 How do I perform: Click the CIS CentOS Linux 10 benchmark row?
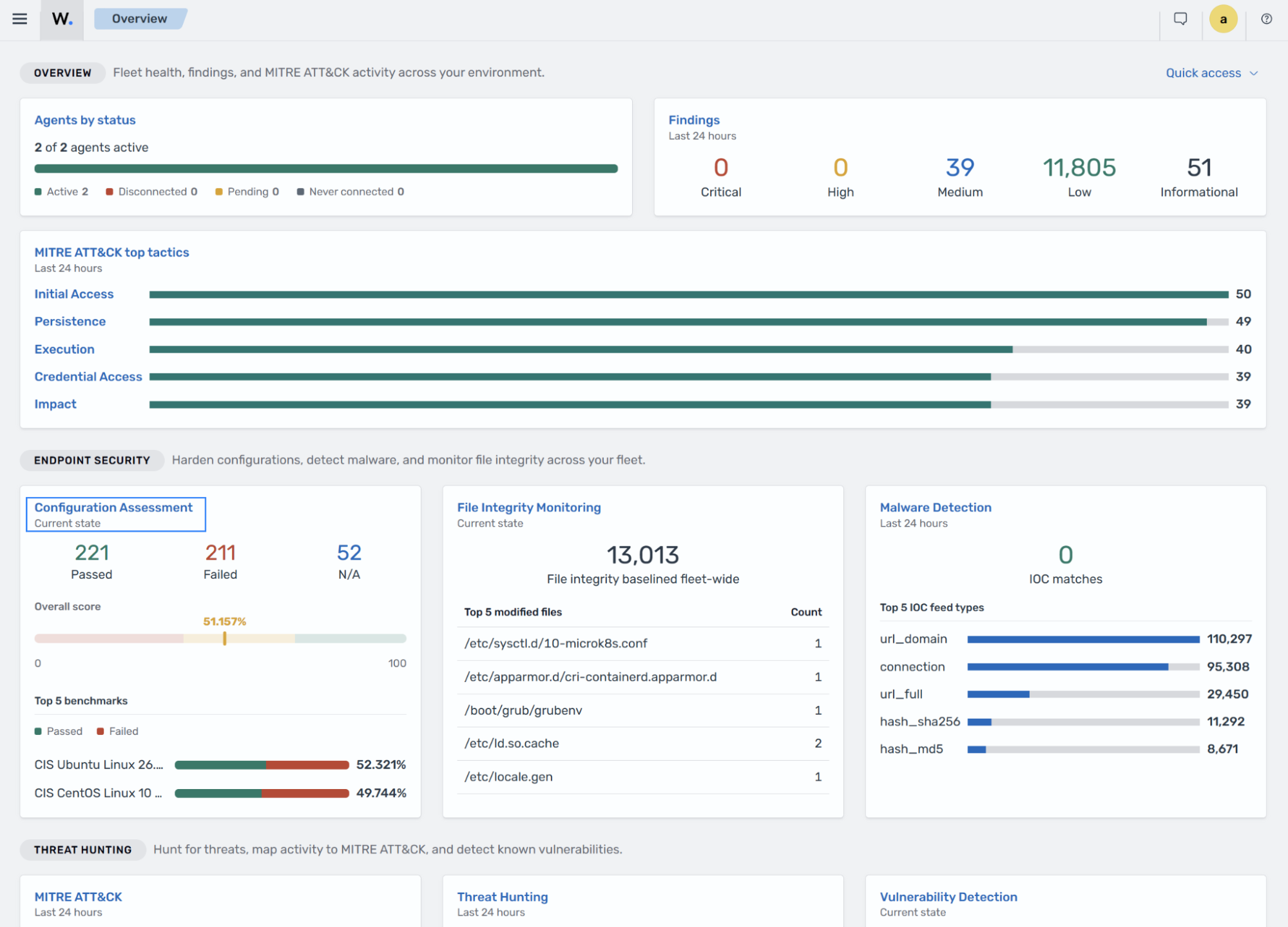[x=220, y=793]
